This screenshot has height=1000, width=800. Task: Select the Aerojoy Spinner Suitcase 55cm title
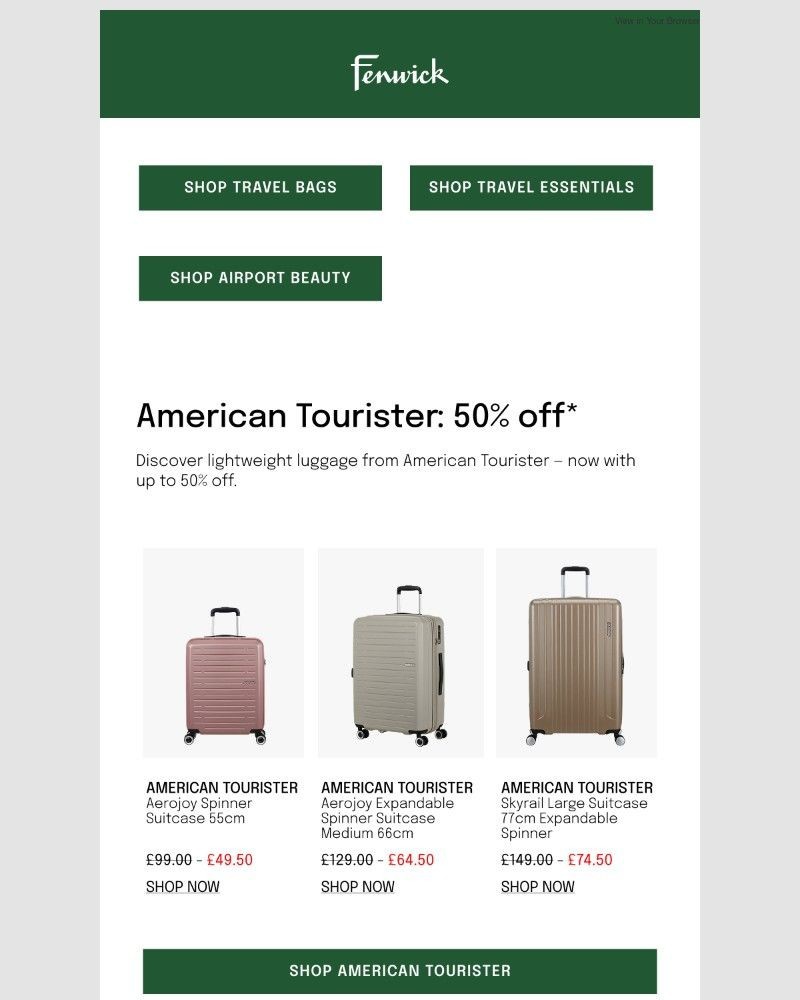199,811
